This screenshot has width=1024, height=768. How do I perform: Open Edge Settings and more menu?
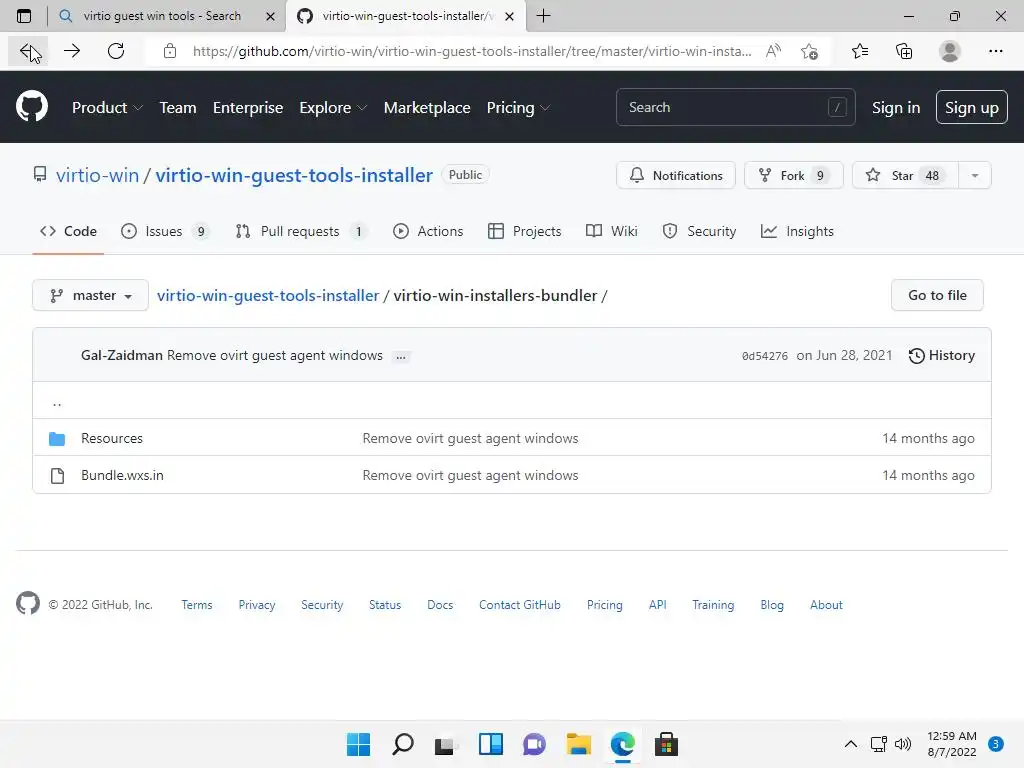coord(995,51)
